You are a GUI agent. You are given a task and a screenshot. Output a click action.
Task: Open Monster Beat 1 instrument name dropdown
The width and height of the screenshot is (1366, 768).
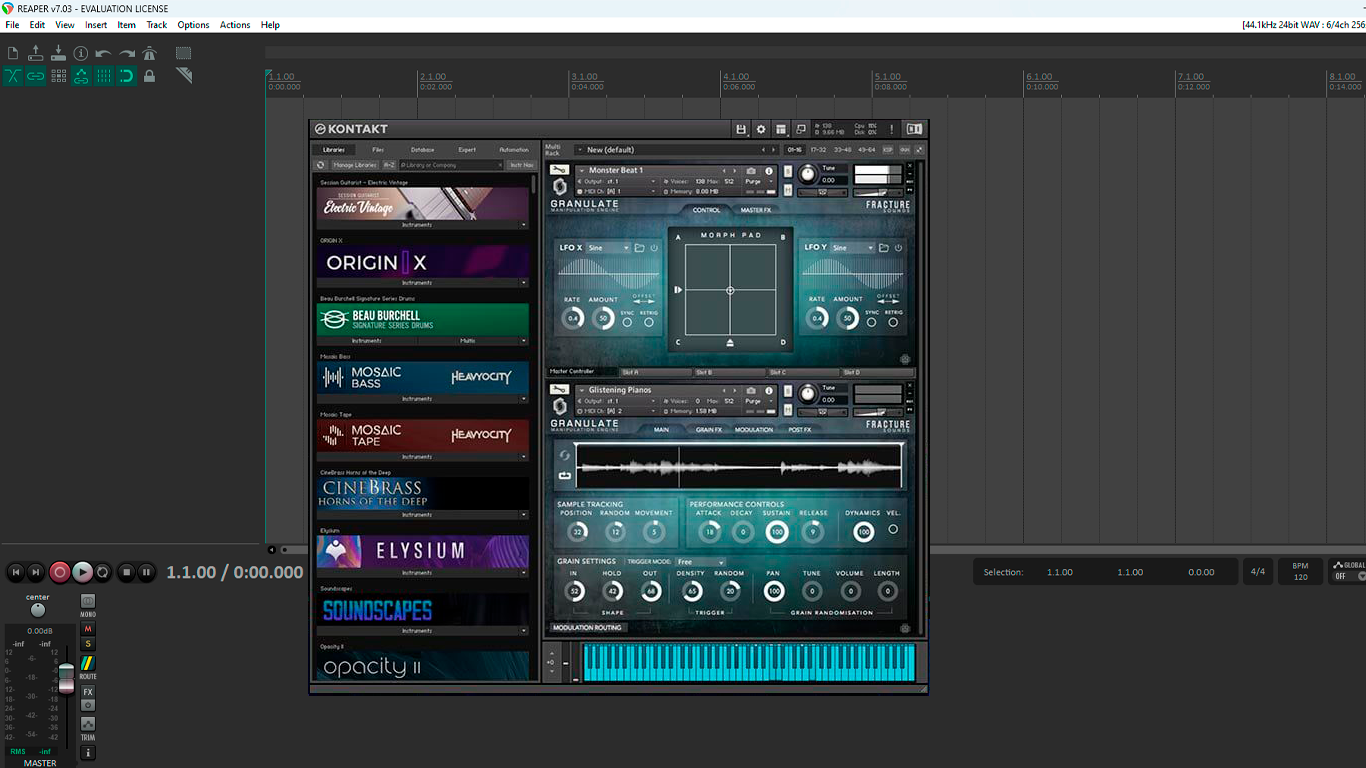(x=581, y=171)
